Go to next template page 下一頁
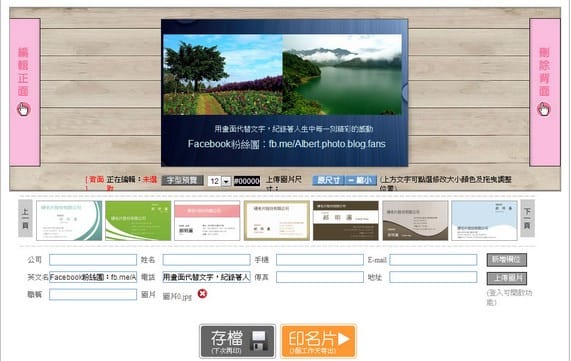Screen dimensions: 571x361 coord(527,219)
